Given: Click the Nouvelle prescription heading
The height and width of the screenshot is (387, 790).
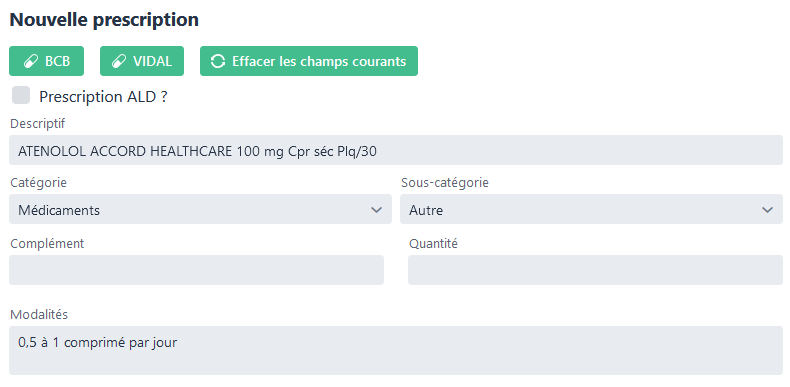Looking at the screenshot, I should coord(104,20).
